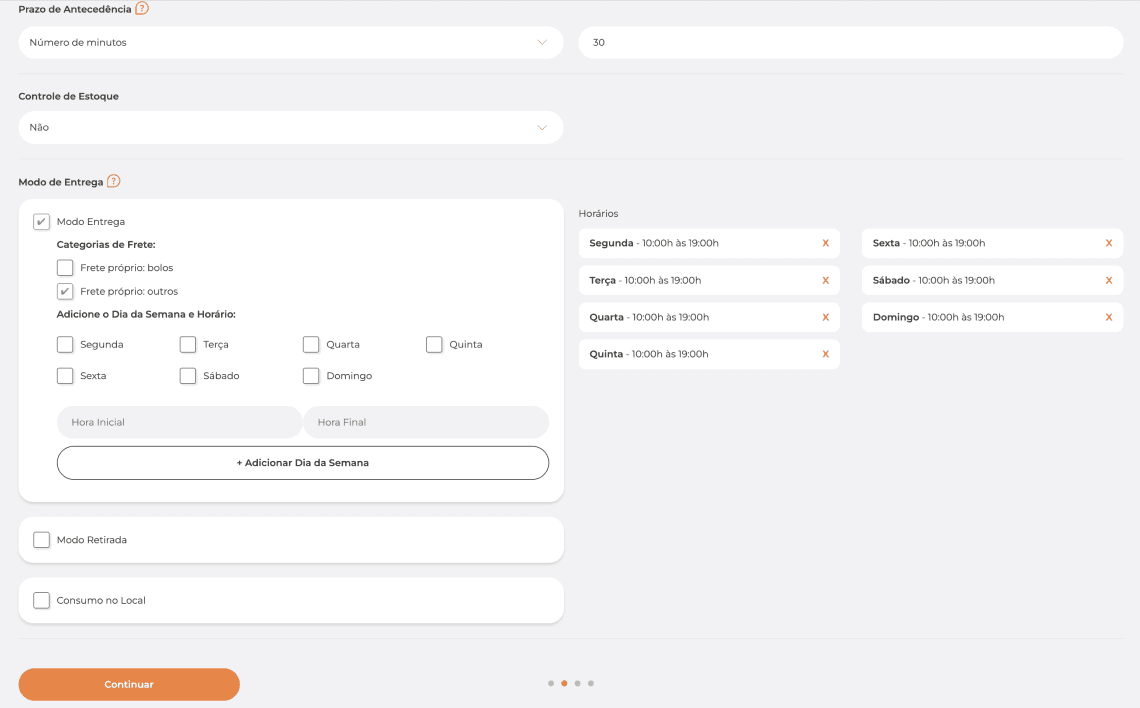Delete the Quinta schedule with X
The width and height of the screenshot is (1140, 708).
pos(825,355)
